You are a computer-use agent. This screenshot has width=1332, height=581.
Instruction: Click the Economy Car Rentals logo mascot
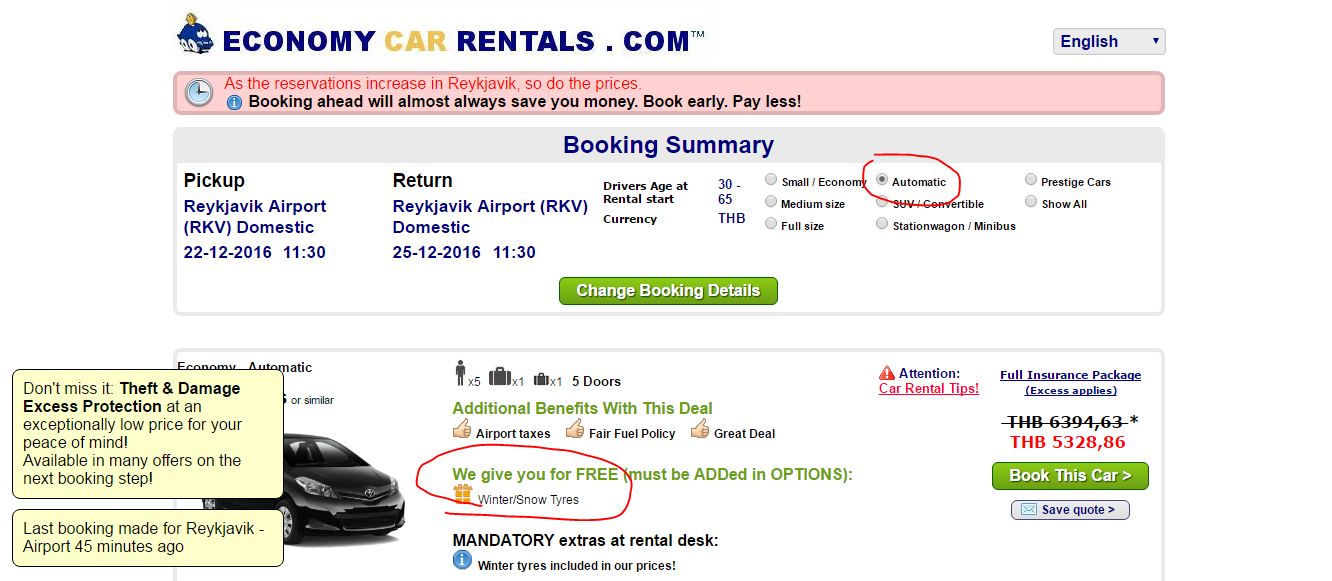point(194,35)
